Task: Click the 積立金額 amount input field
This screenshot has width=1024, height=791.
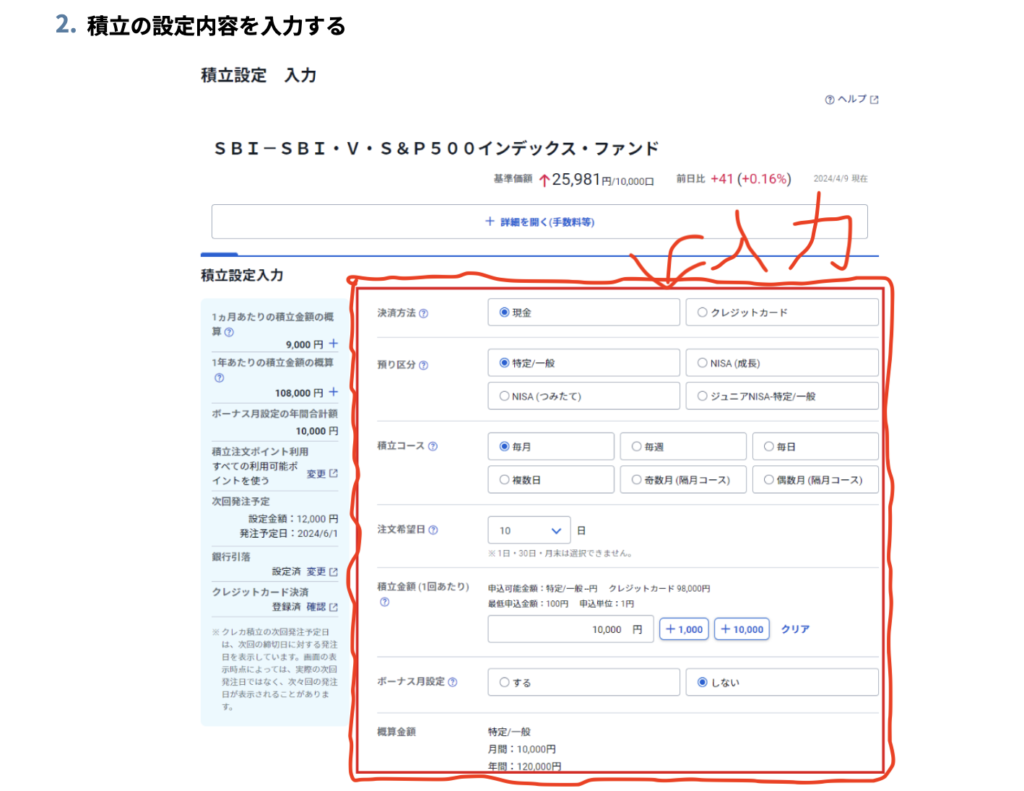Action: click(569, 629)
